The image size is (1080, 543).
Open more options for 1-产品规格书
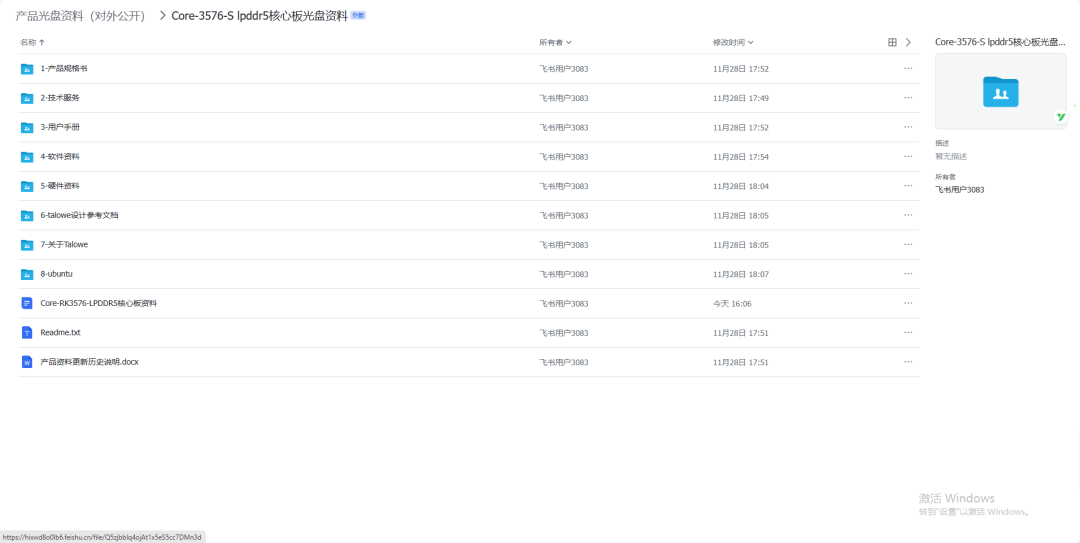[x=908, y=69]
